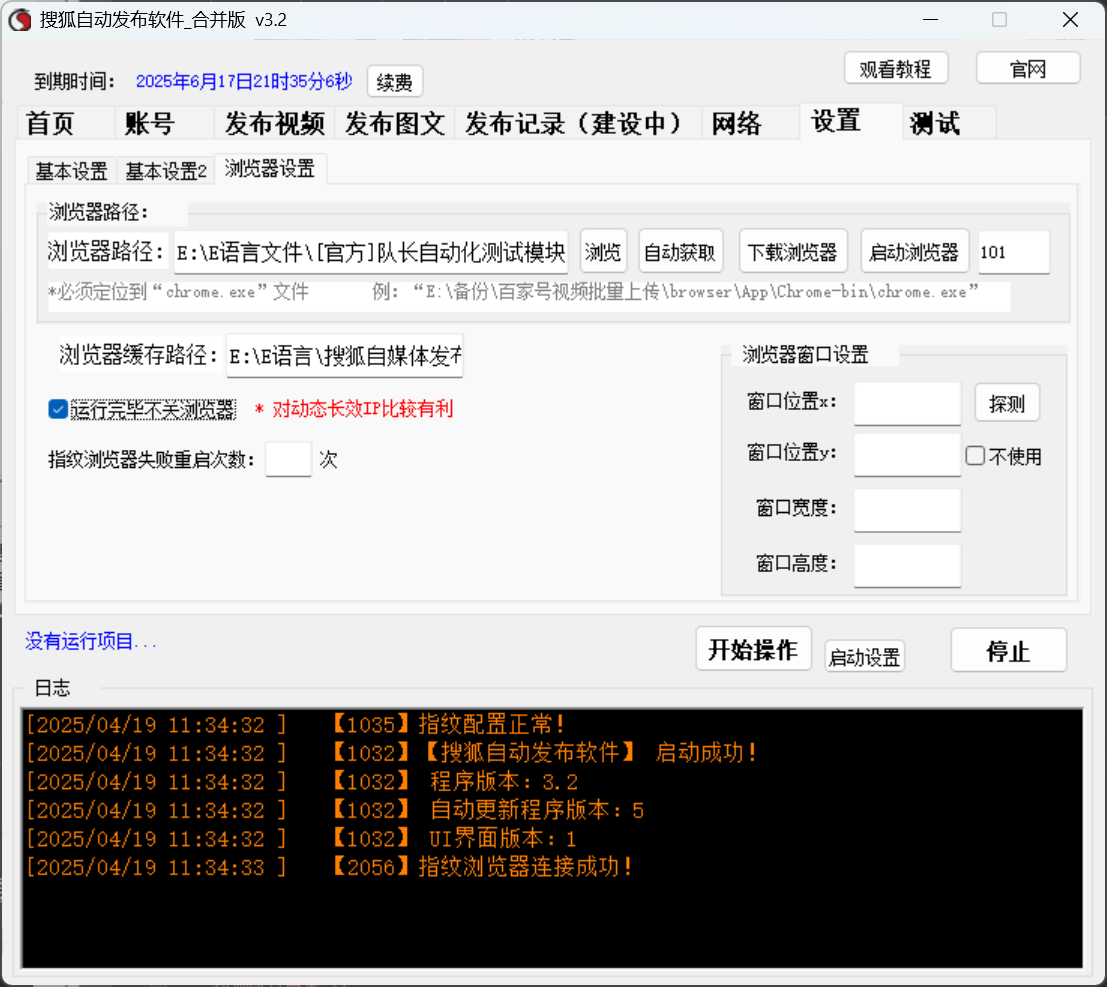Click the 探测 detect button

pos(1007,403)
